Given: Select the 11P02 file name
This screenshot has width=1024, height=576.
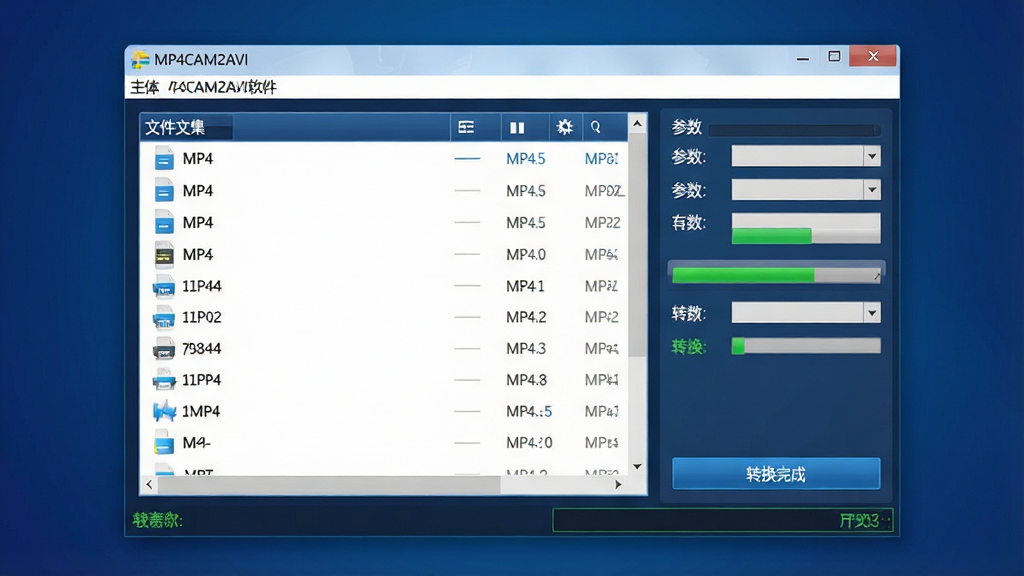Looking at the screenshot, I should click(x=202, y=317).
